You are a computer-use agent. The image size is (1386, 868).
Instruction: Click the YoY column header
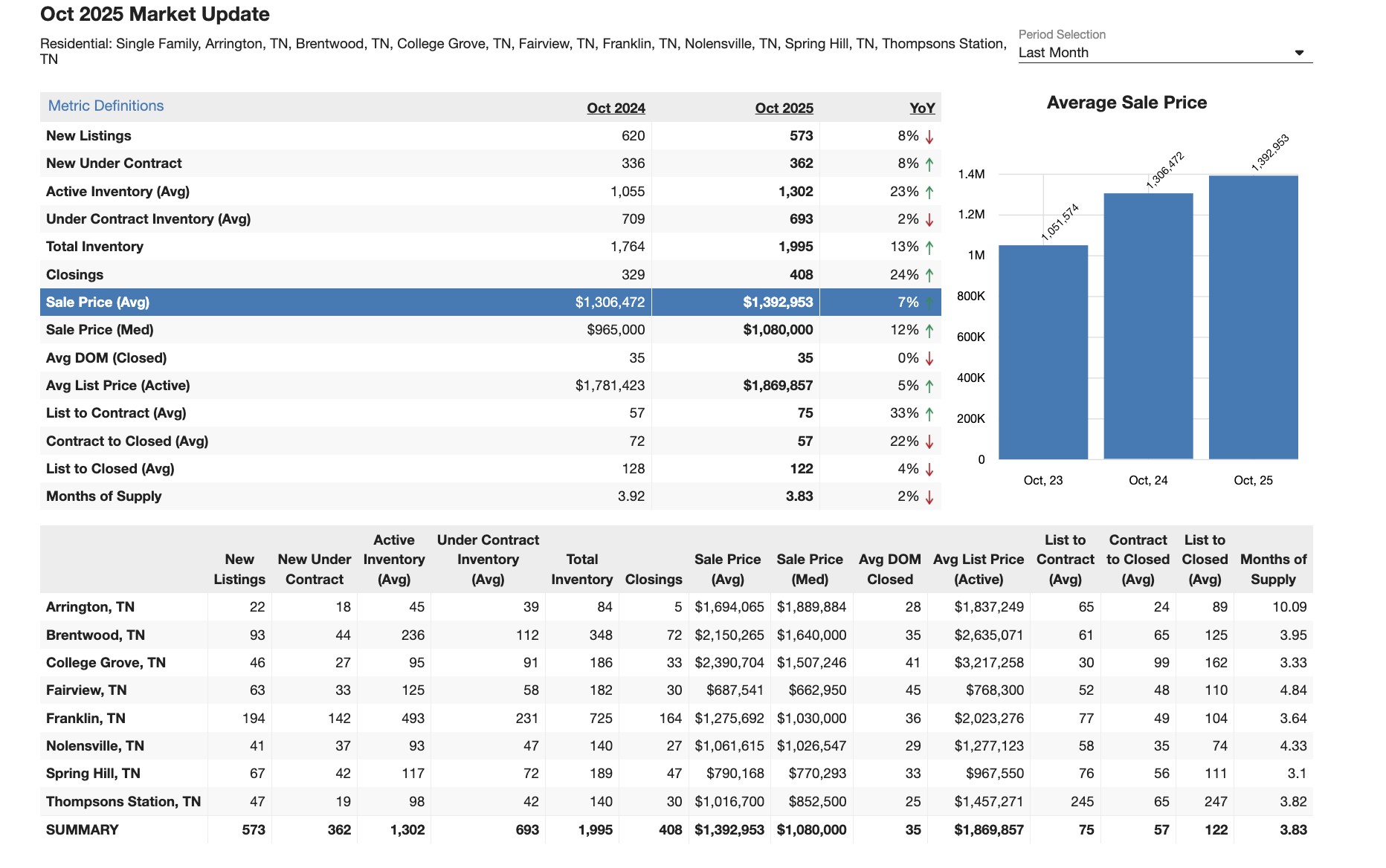coord(922,108)
